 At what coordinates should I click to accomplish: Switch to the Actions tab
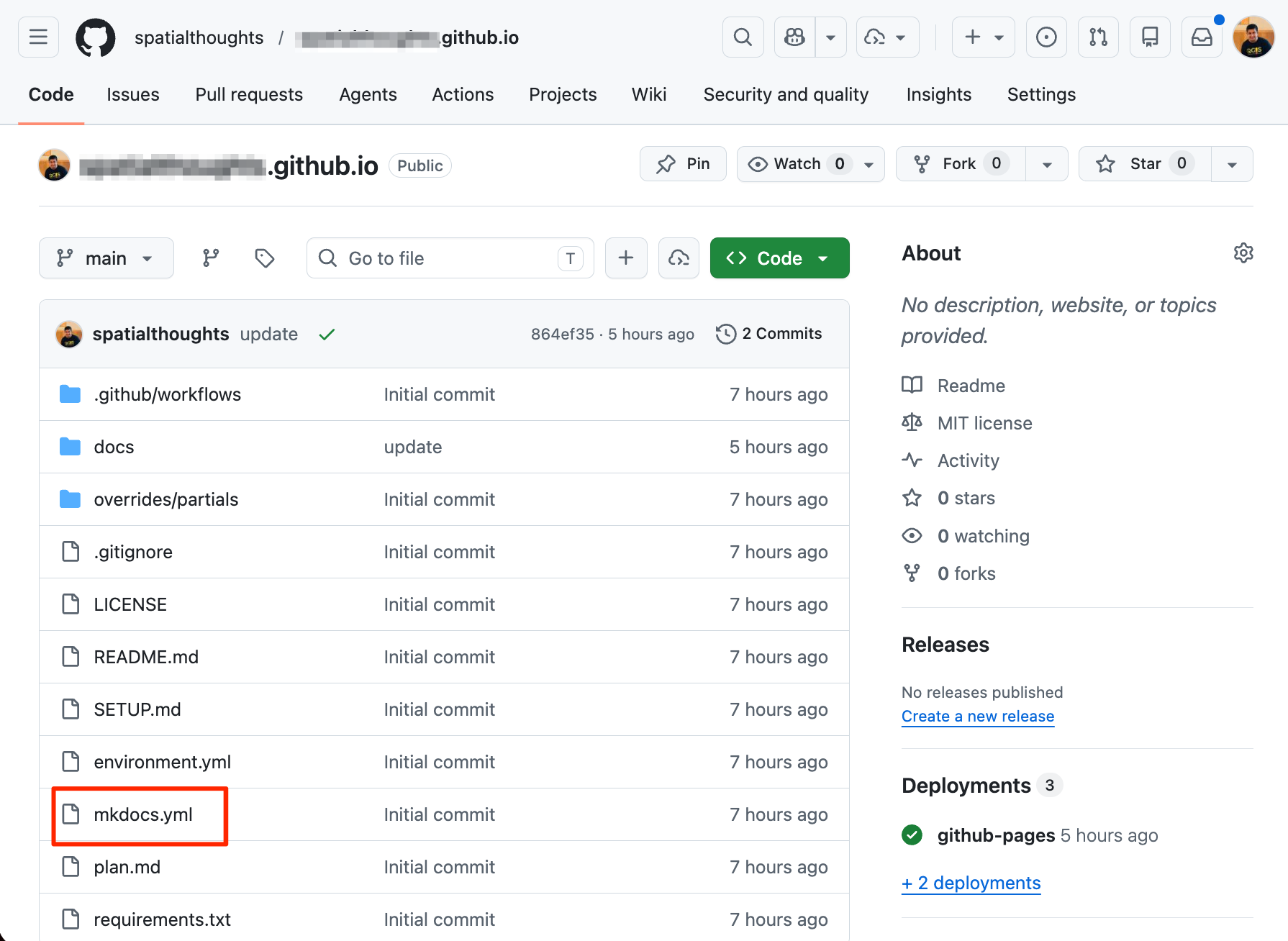463,94
